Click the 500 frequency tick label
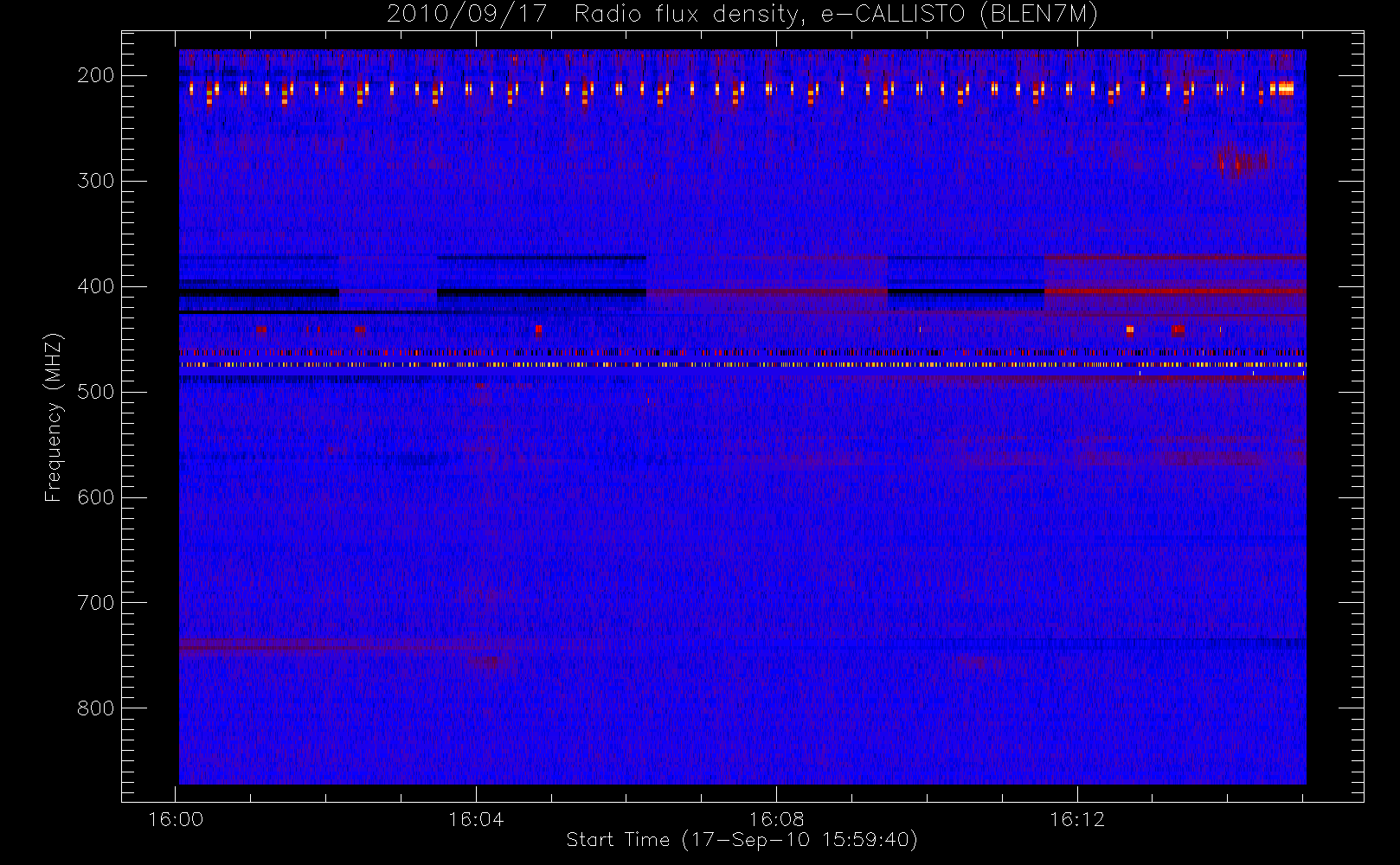Image resolution: width=1400 pixels, height=865 pixels. 96,392
